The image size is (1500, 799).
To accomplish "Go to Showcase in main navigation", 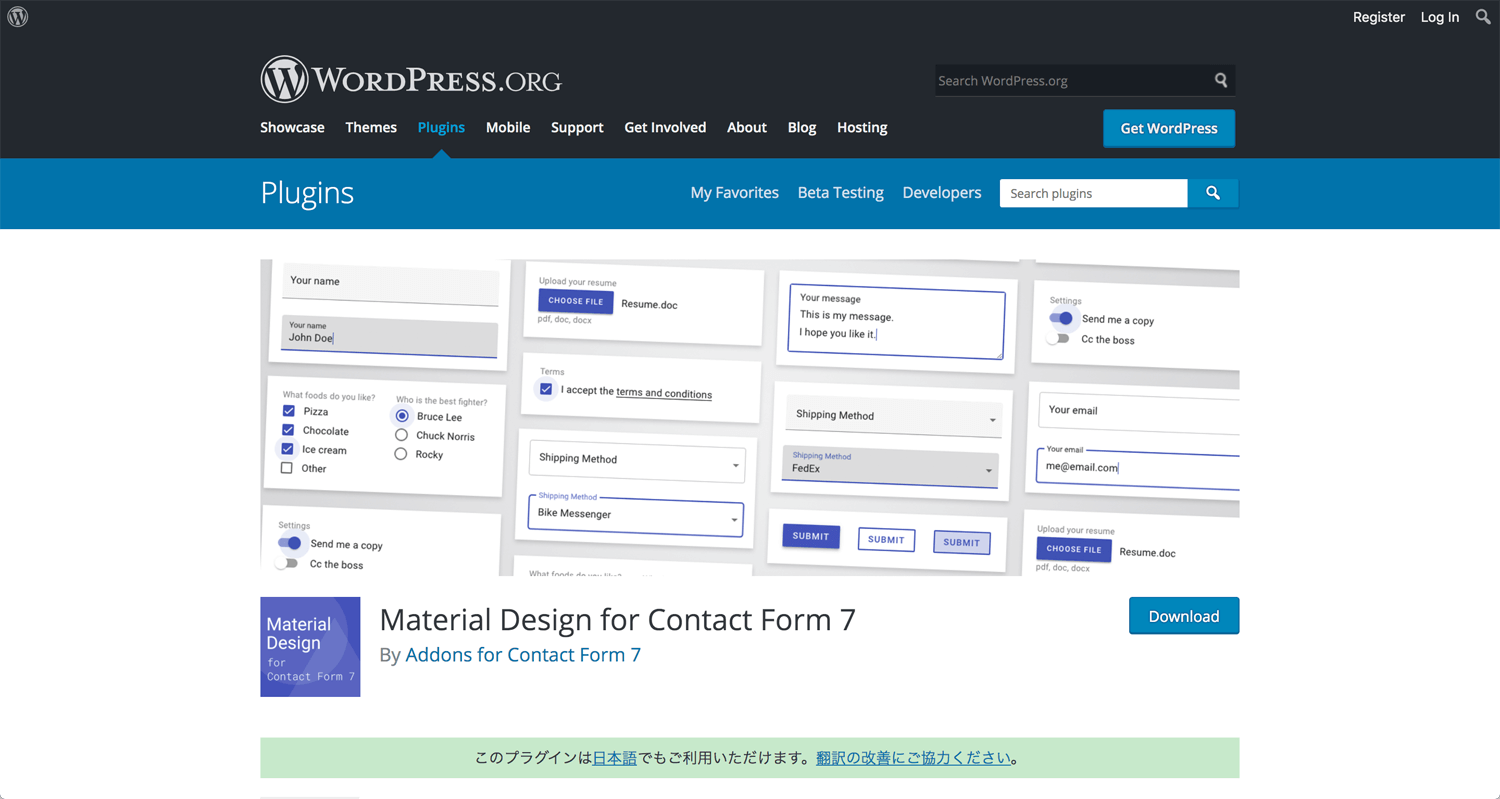I will pos(292,127).
